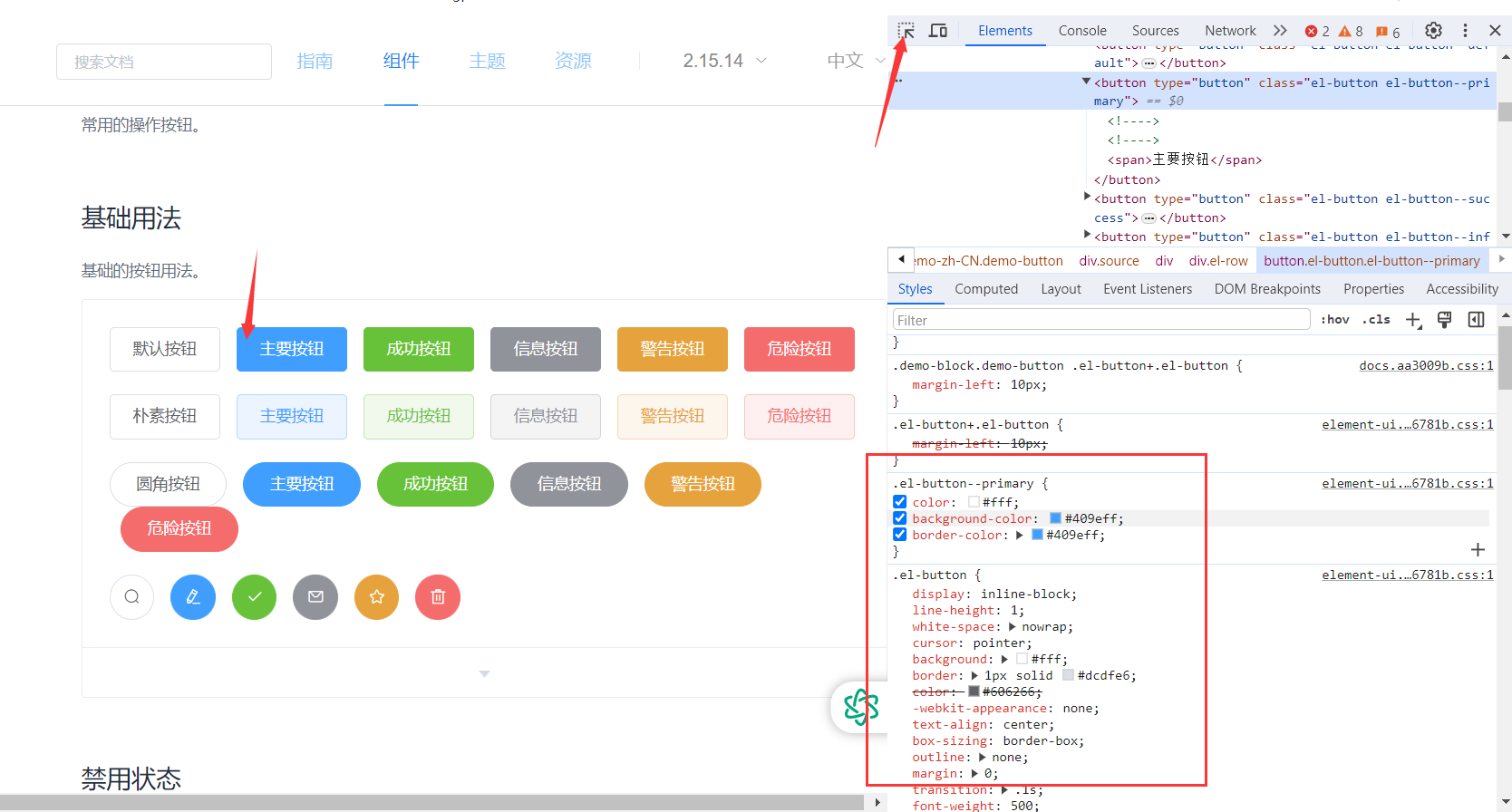Go to the 指南 nav link
Viewport: 1512px width, 812px height.
pos(315,61)
